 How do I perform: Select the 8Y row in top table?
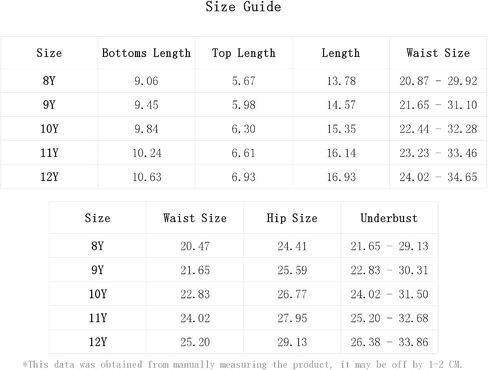pos(244,81)
